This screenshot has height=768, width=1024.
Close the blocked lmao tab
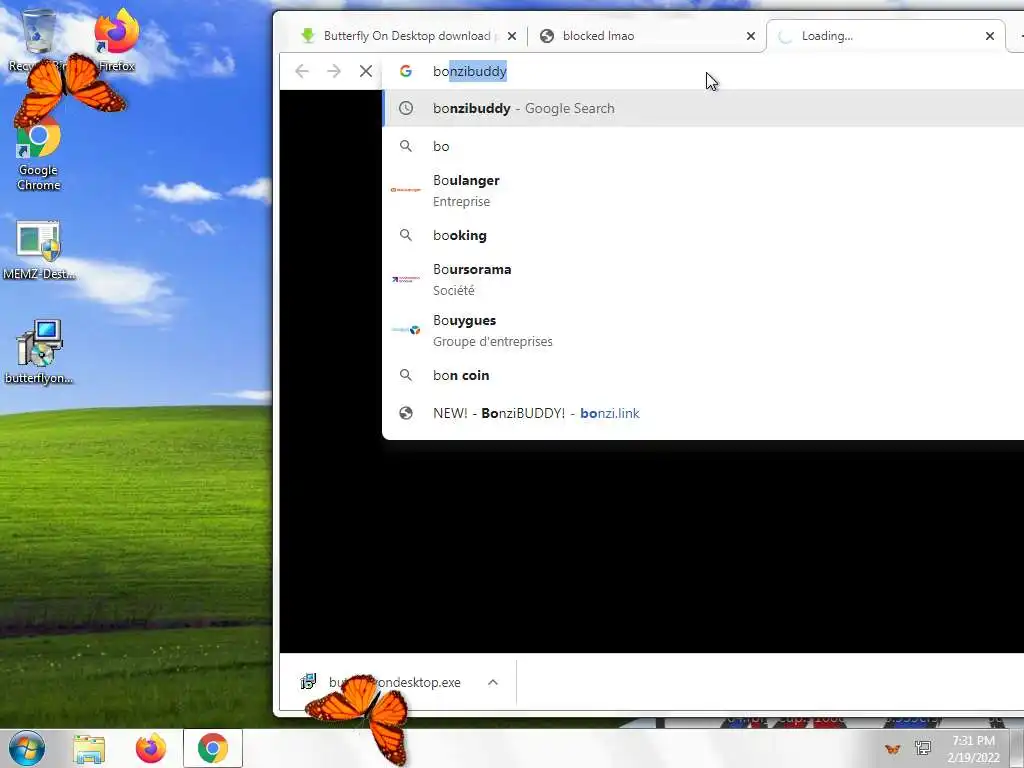click(751, 36)
